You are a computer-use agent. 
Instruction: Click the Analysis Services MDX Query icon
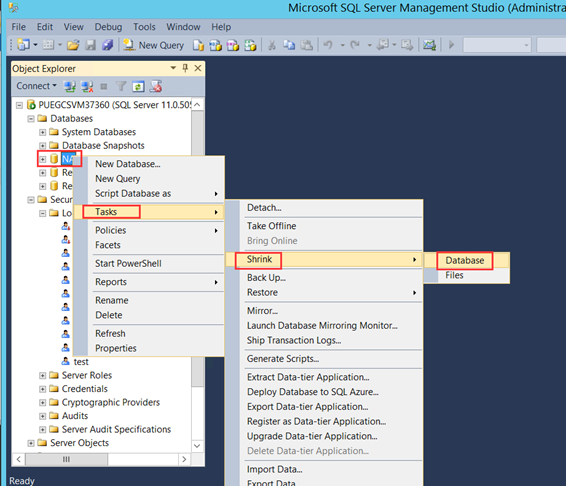coord(215,45)
